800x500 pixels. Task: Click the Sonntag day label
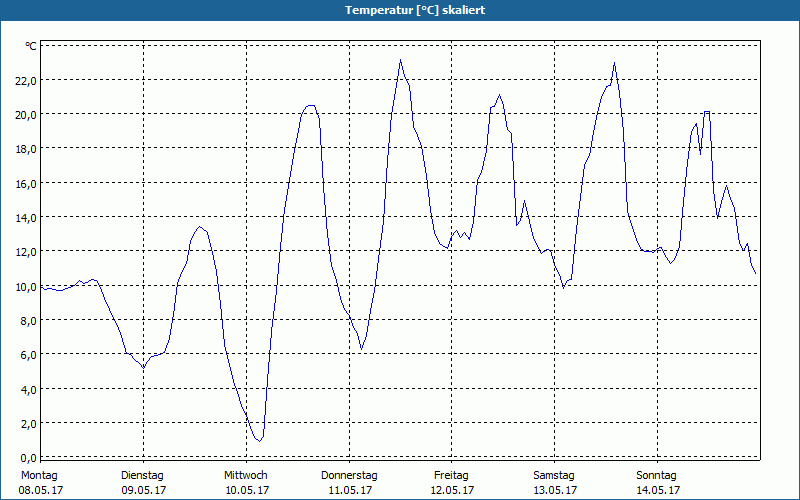pyautogui.click(x=656, y=476)
